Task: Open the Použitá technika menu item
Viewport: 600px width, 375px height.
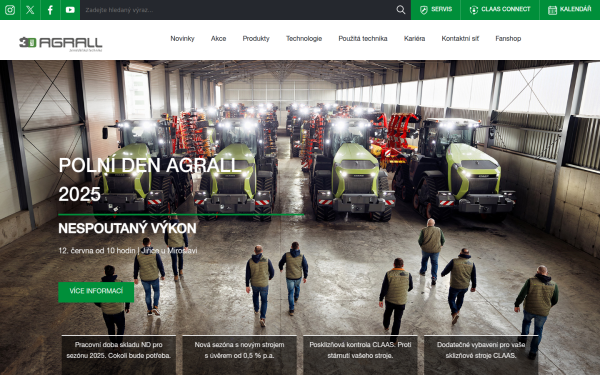Action: 363,39
